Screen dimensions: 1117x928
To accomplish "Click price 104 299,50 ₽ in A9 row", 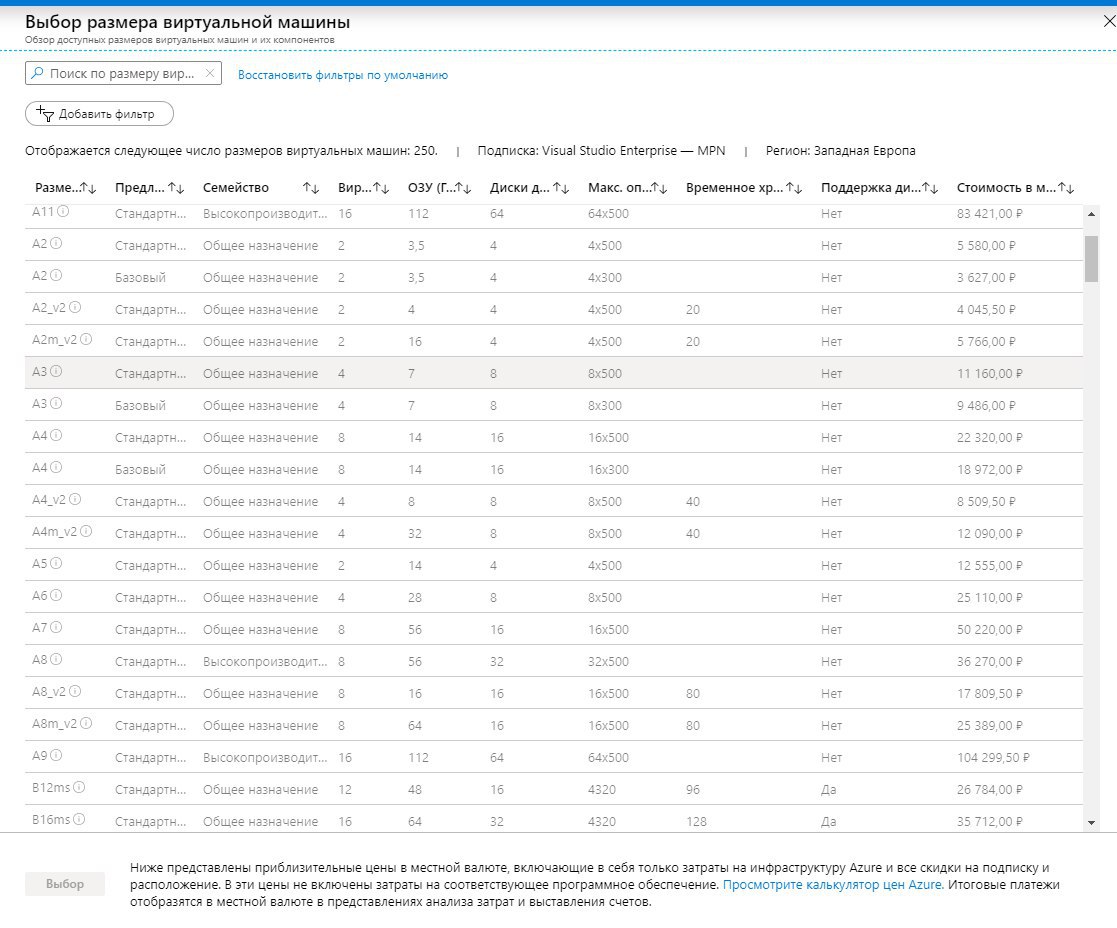I will click(993, 758).
